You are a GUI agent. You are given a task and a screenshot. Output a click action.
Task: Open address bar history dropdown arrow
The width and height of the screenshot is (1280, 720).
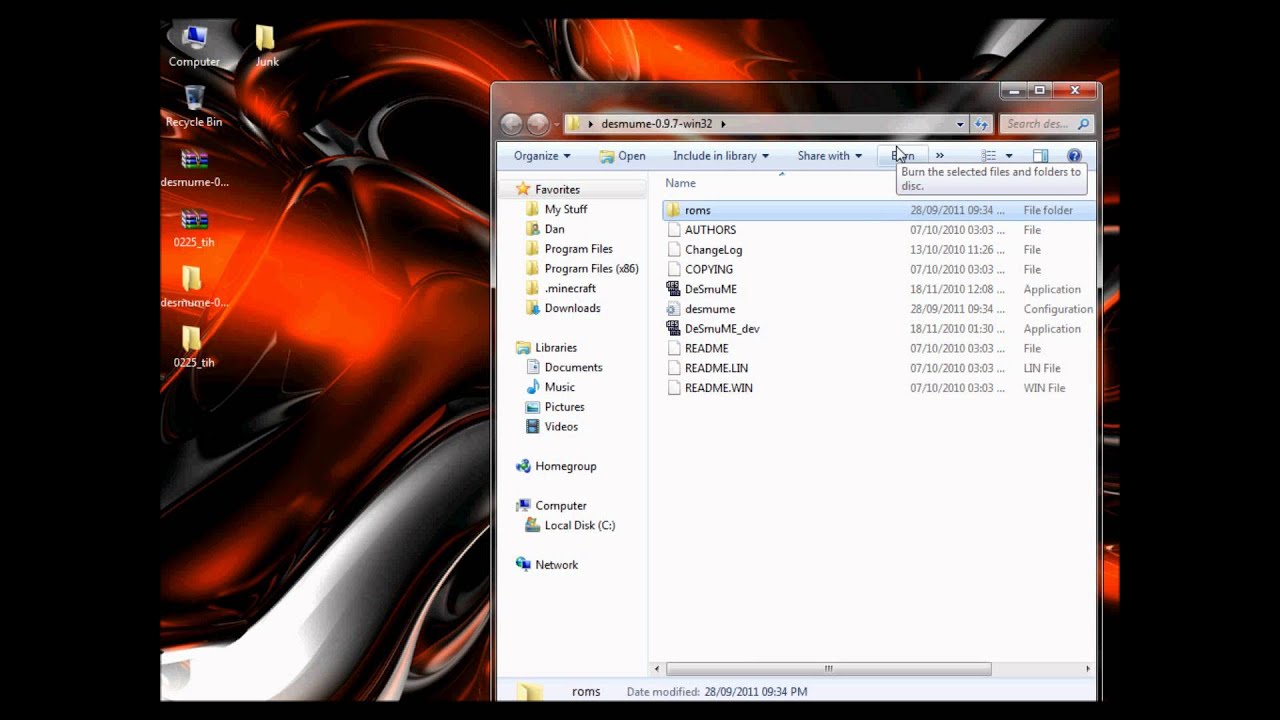point(960,124)
